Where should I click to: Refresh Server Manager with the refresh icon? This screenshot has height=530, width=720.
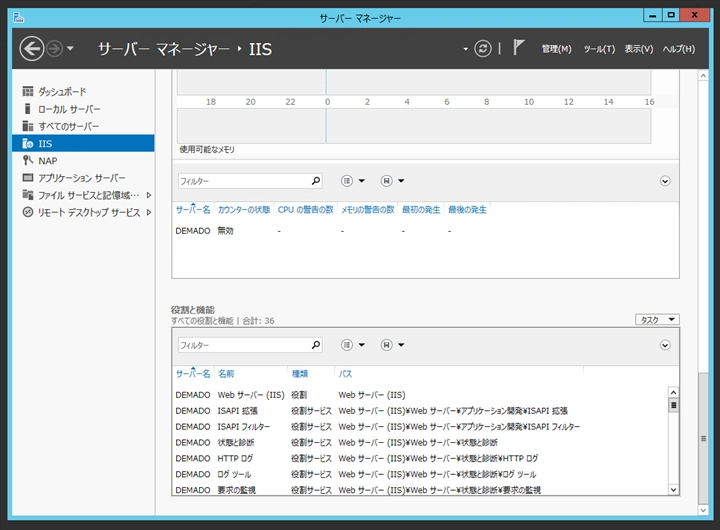[483, 49]
